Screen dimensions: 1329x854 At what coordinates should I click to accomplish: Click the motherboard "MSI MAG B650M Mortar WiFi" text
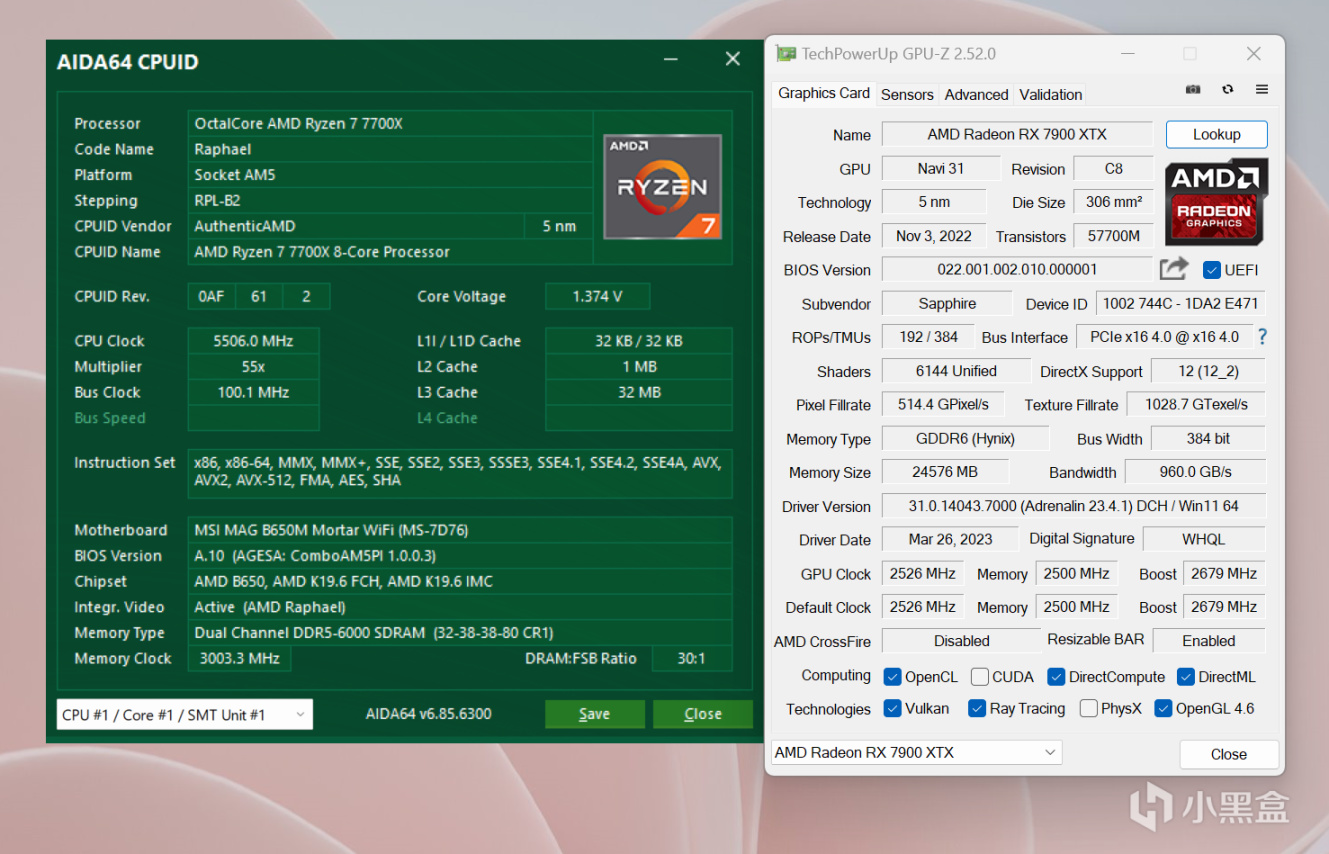pyautogui.click(x=331, y=530)
